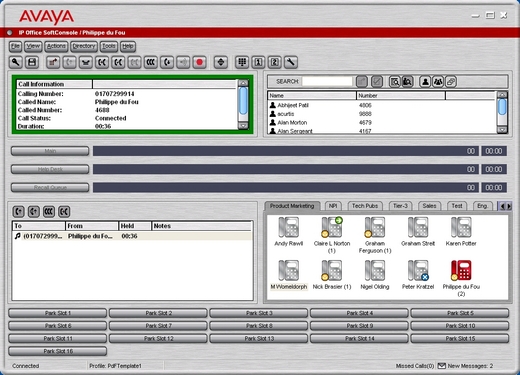Switch to the Eng. tab
Screen dimensions: 520x375
482,206
